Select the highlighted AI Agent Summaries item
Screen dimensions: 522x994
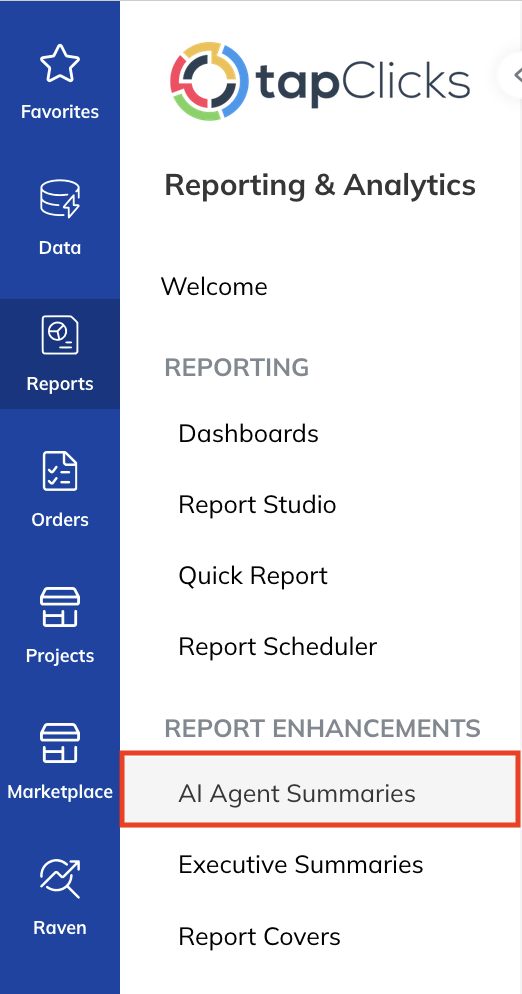[x=320, y=789]
